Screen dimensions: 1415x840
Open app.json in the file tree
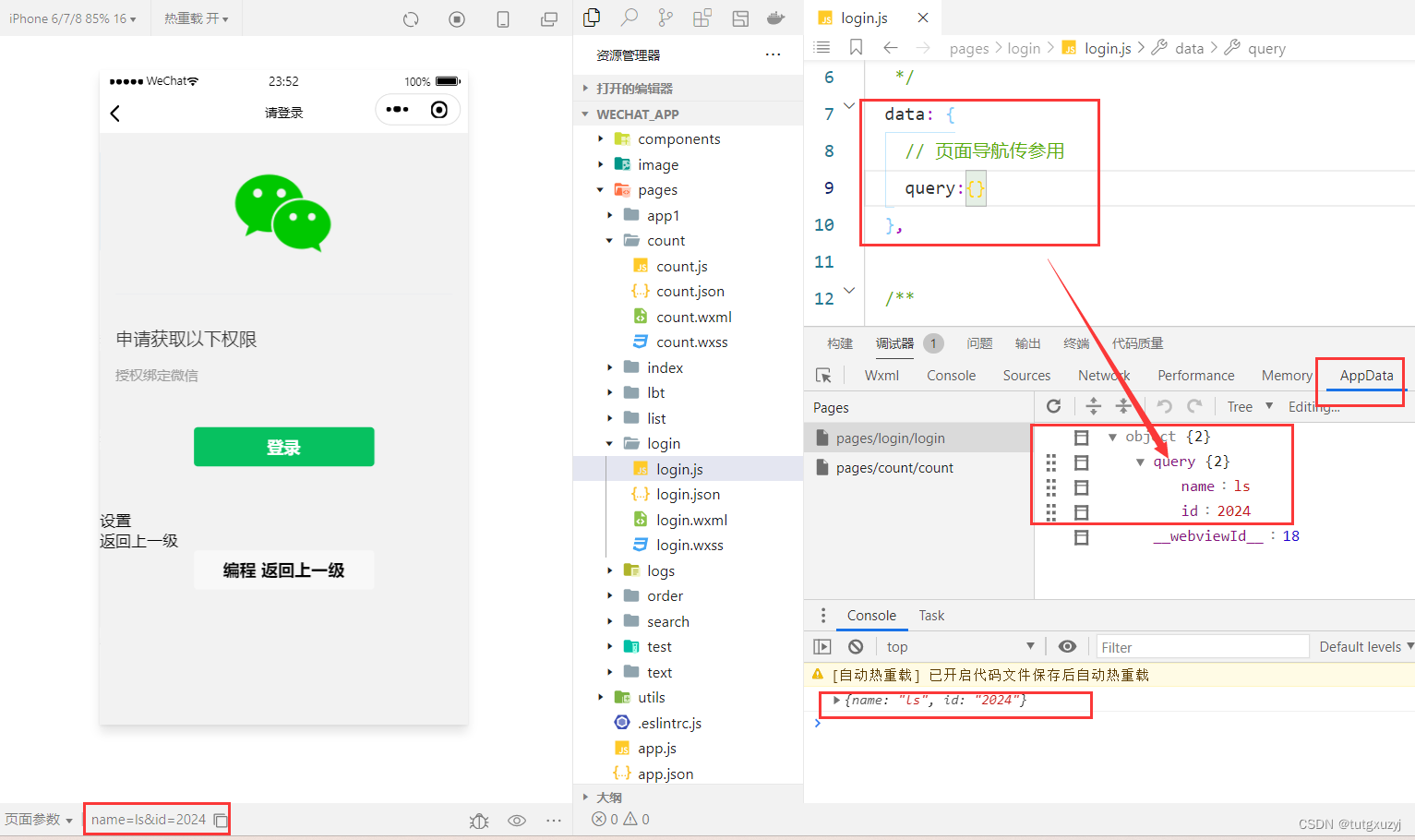[x=665, y=774]
